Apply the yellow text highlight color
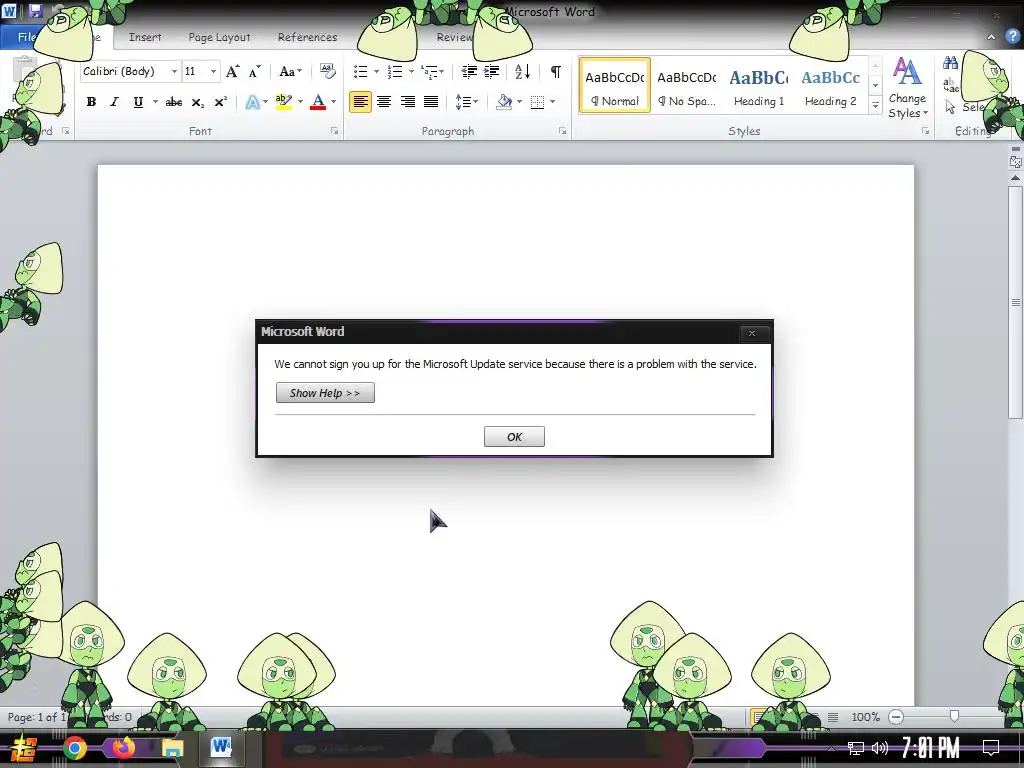The height and width of the screenshot is (768, 1024). [x=283, y=102]
